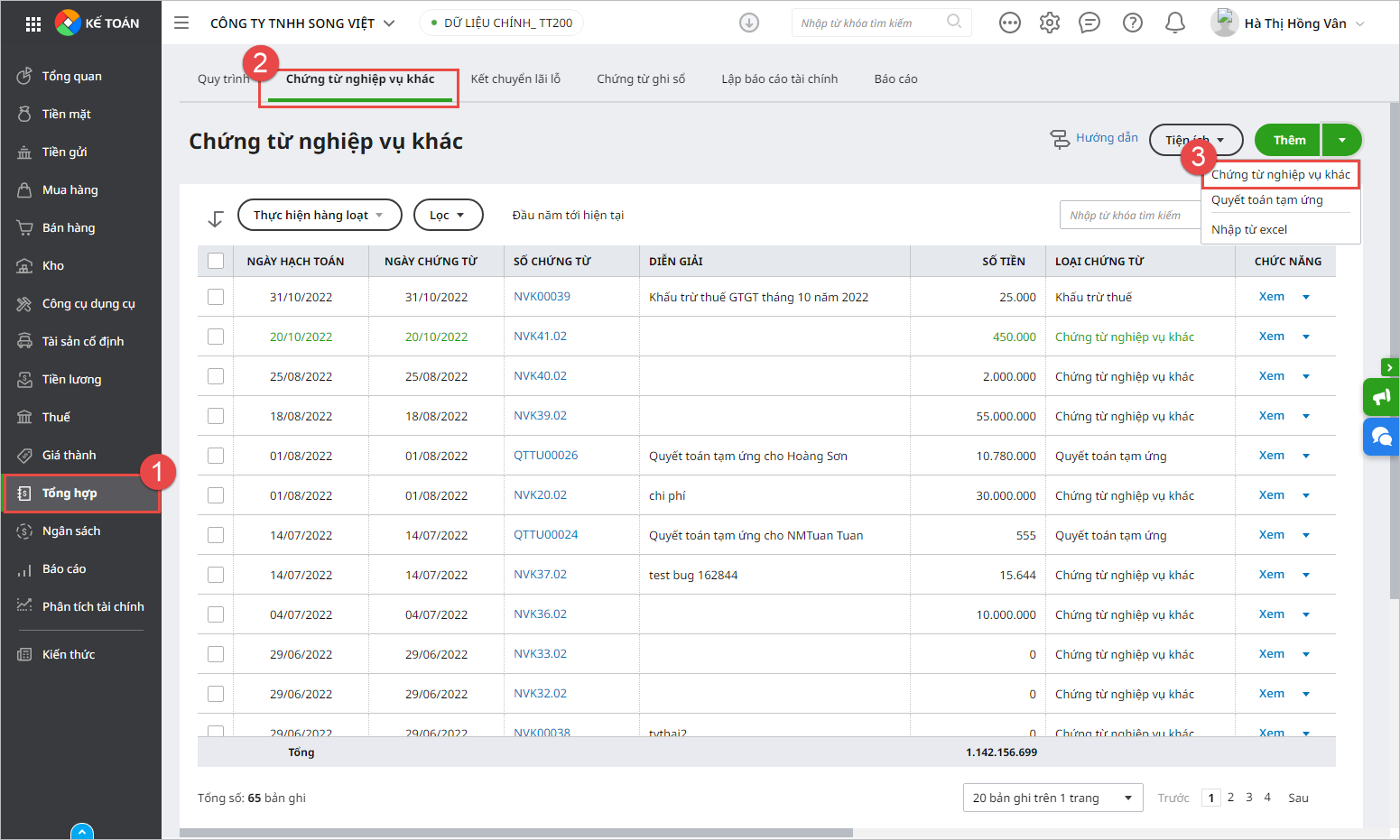Open the notifications bell icon
This screenshot has height=840, width=1400.
point(1175,23)
